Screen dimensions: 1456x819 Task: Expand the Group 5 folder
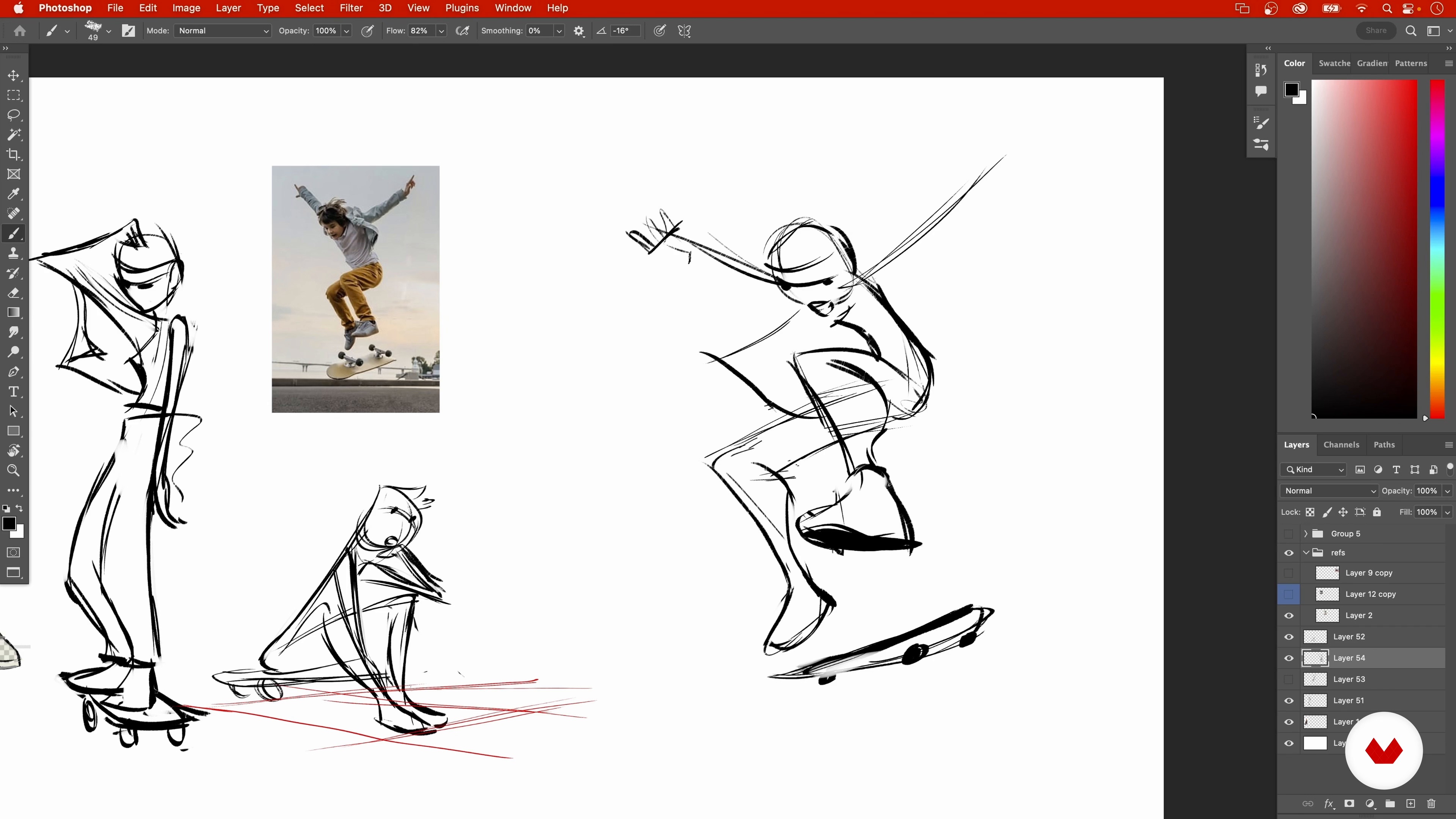pyautogui.click(x=1305, y=533)
